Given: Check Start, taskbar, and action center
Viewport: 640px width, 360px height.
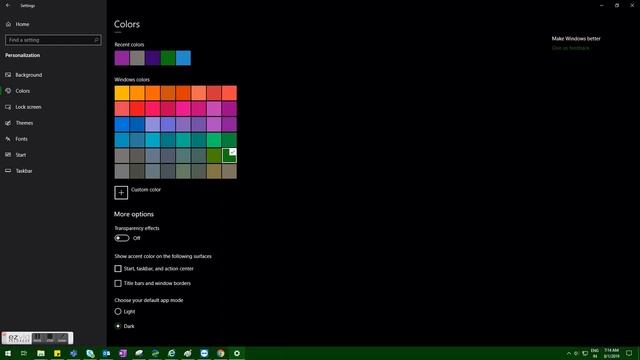Looking at the screenshot, I should (x=118, y=269).
